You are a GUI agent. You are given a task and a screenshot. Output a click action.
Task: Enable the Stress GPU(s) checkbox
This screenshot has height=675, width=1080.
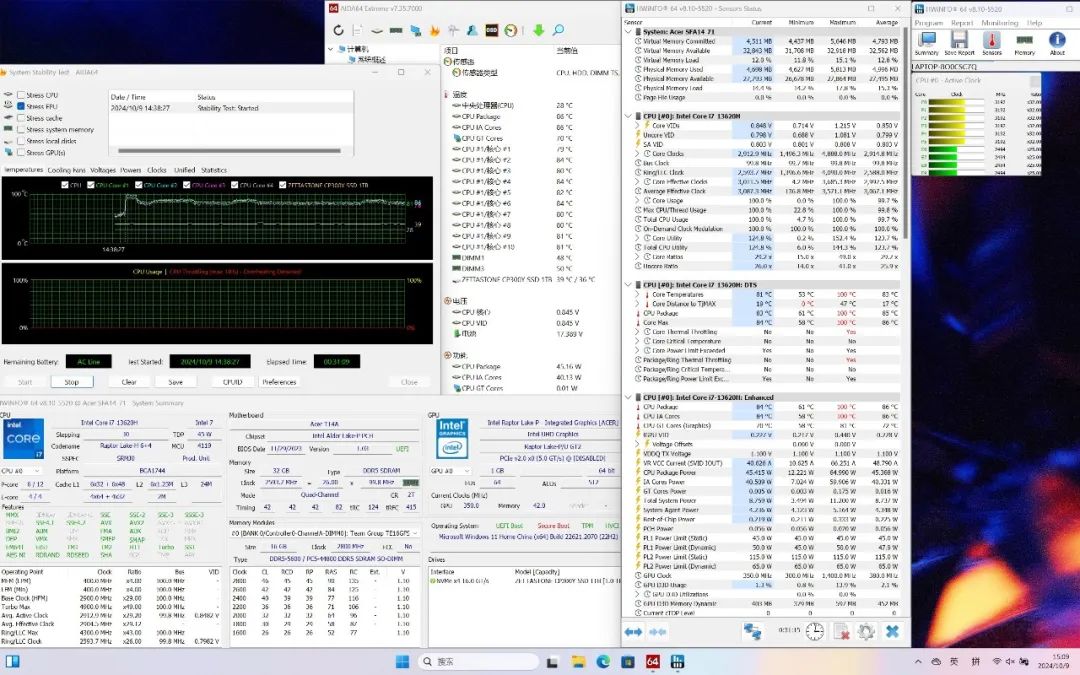coord(21,153)
